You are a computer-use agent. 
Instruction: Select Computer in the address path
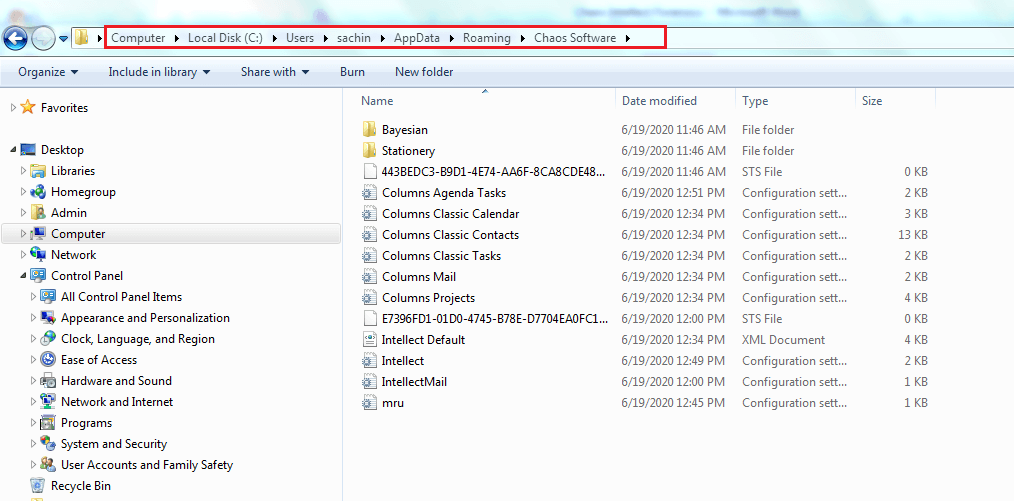(138, 38)
